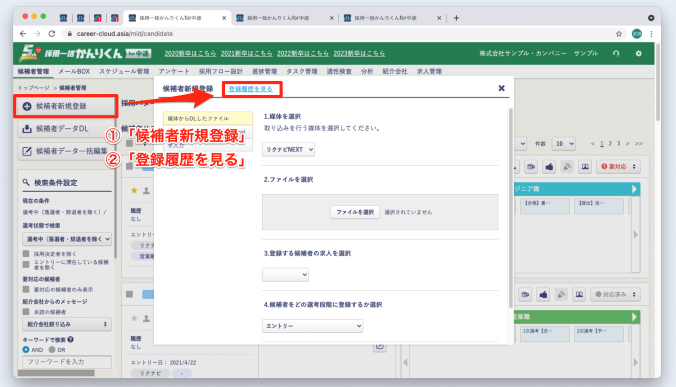Expand the green 営業職 header arrow
The image size is (676, 387).
[x=634, y=317]
